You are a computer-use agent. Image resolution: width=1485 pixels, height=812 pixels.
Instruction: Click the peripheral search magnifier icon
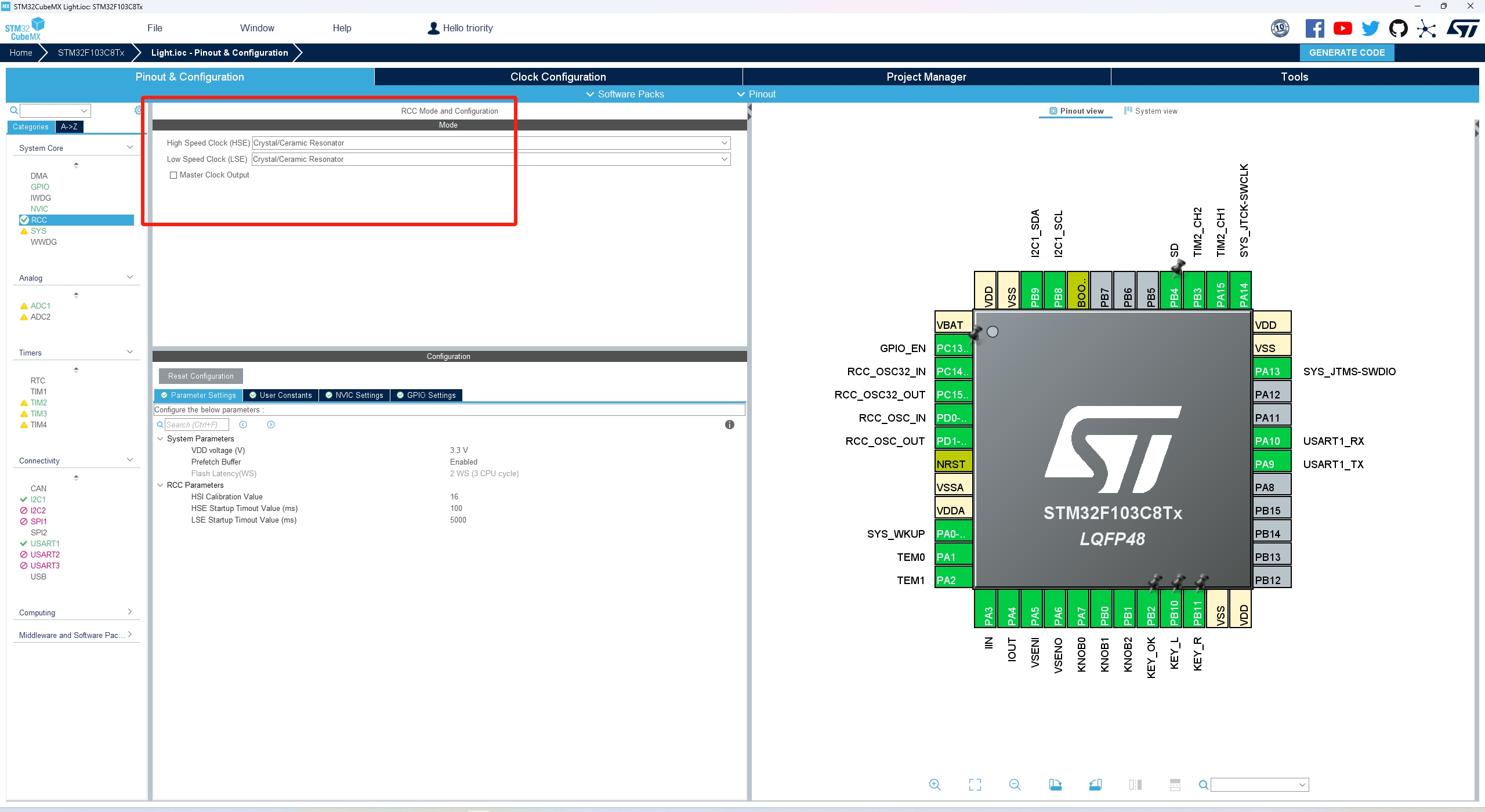tap(14, 110)
